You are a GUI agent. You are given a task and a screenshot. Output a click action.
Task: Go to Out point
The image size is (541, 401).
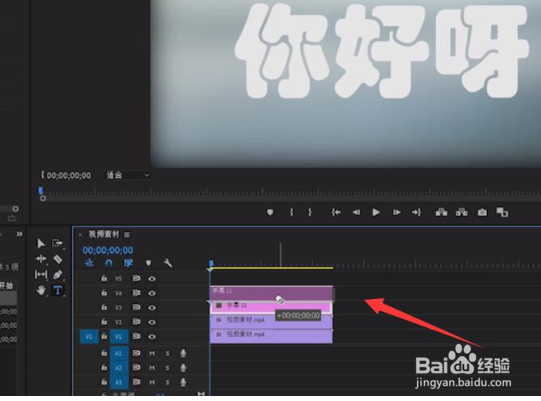[416, 212]
